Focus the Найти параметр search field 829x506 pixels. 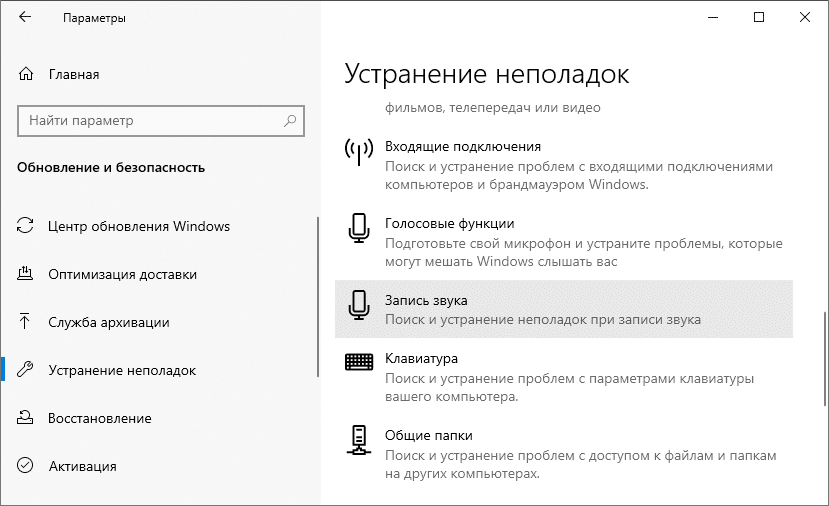150,121
